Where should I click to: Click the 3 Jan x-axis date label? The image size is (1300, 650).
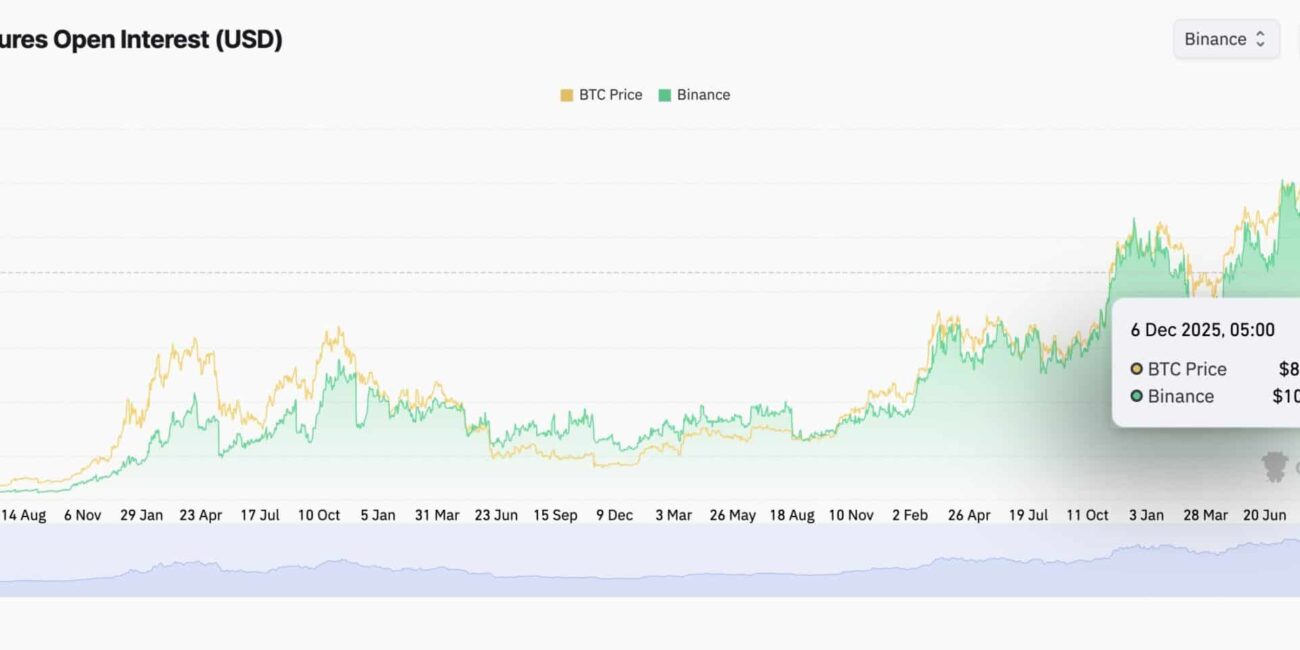(1146, 515)
